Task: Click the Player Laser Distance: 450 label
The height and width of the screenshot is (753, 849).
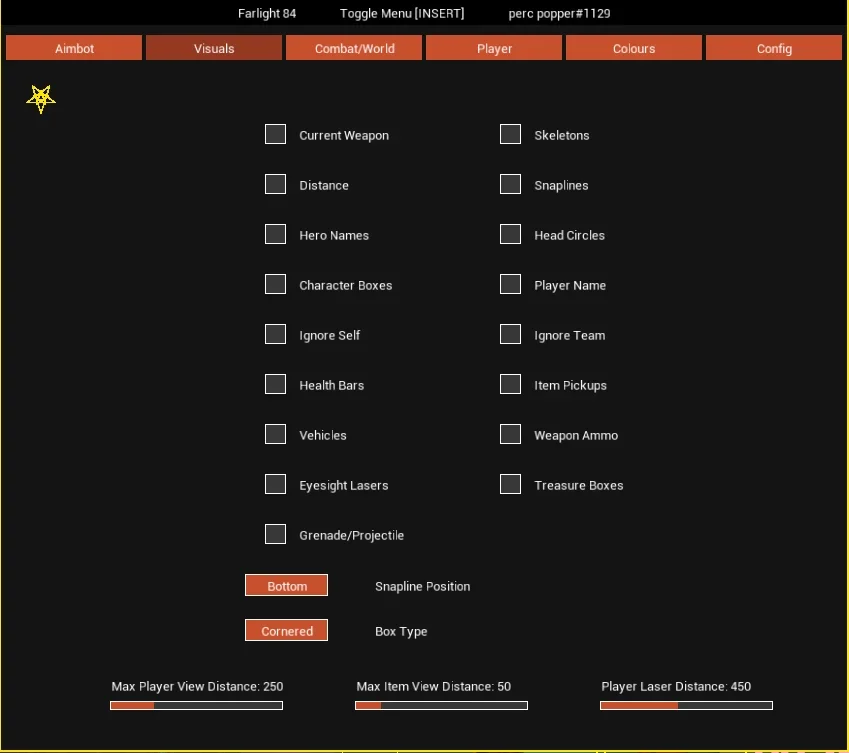Action: click(676, 686)
